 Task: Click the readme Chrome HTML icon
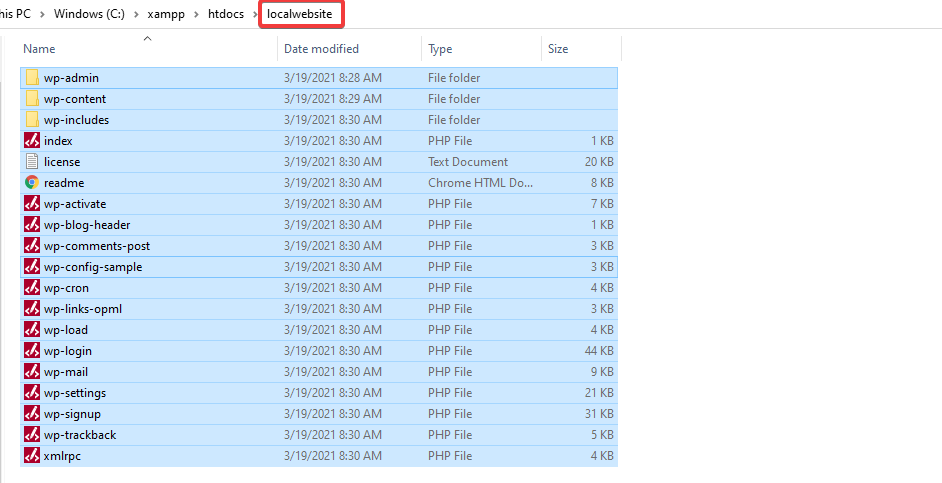[32, 183]
